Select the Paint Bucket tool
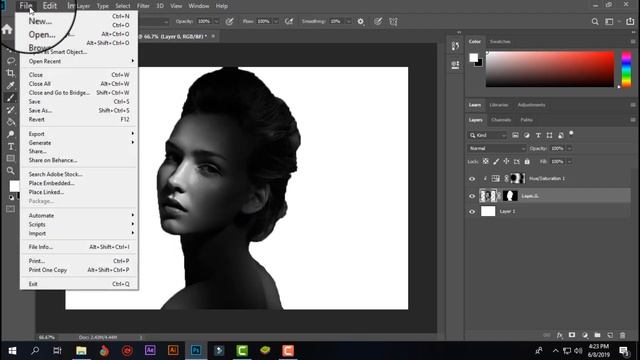Viewport: 640px width, 360px height. 11,122
